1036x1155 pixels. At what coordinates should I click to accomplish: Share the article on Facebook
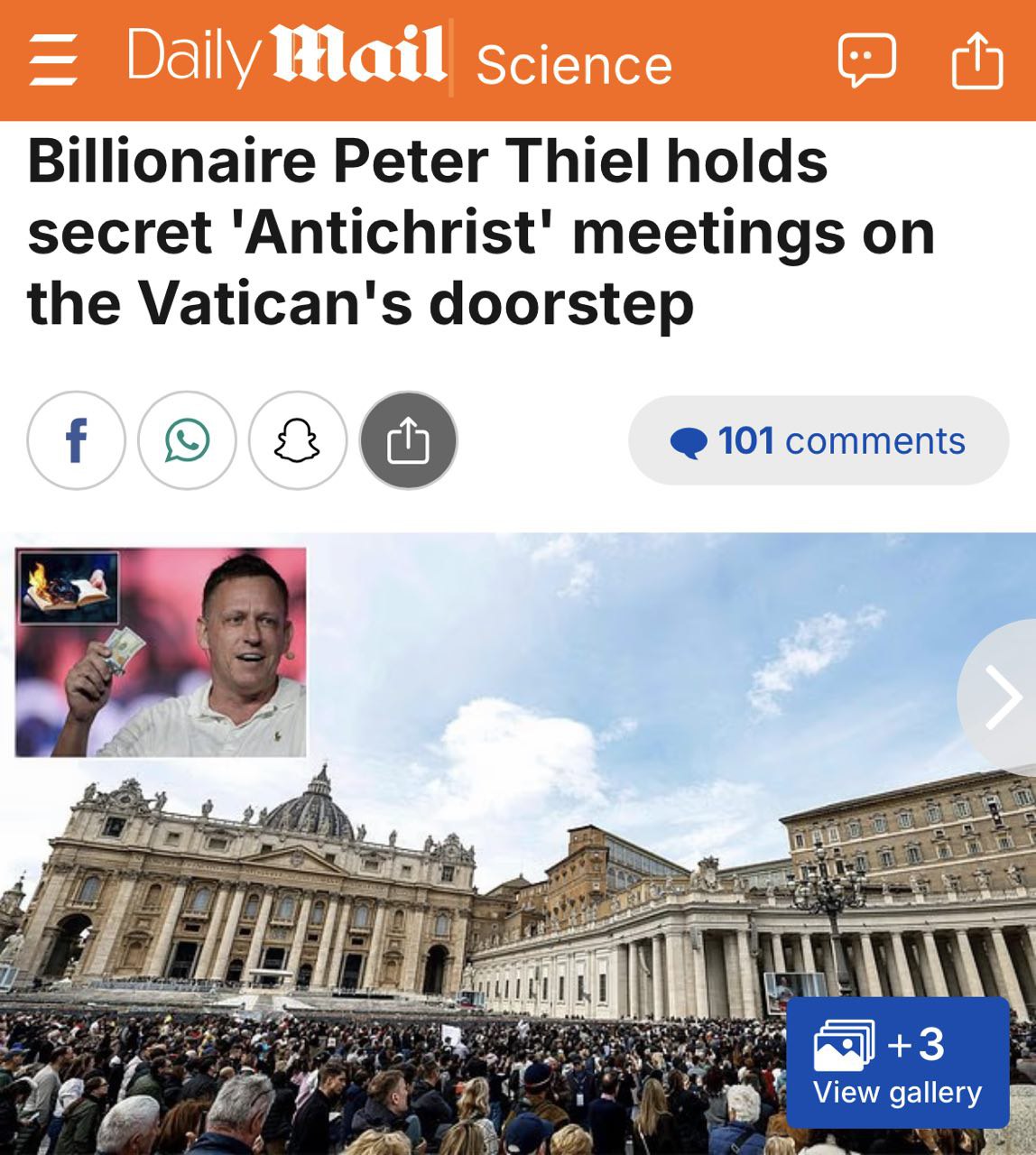click(76, 440)
